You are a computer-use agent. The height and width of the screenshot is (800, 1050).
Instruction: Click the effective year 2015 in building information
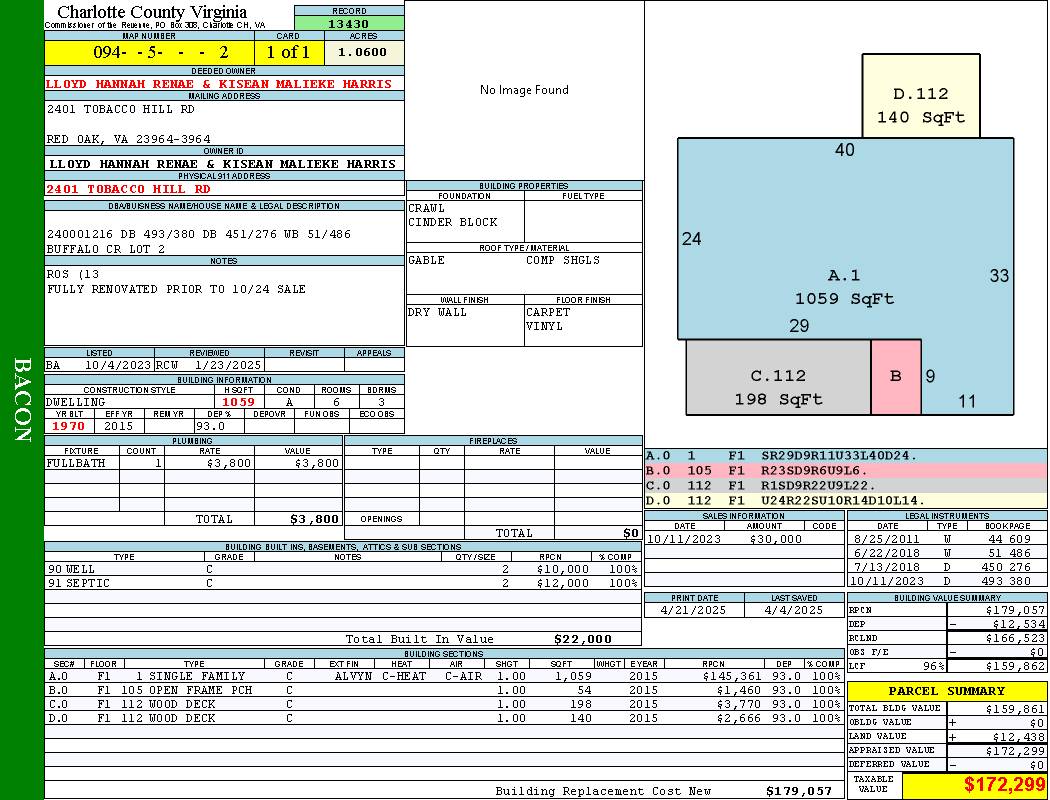point(119,426)
